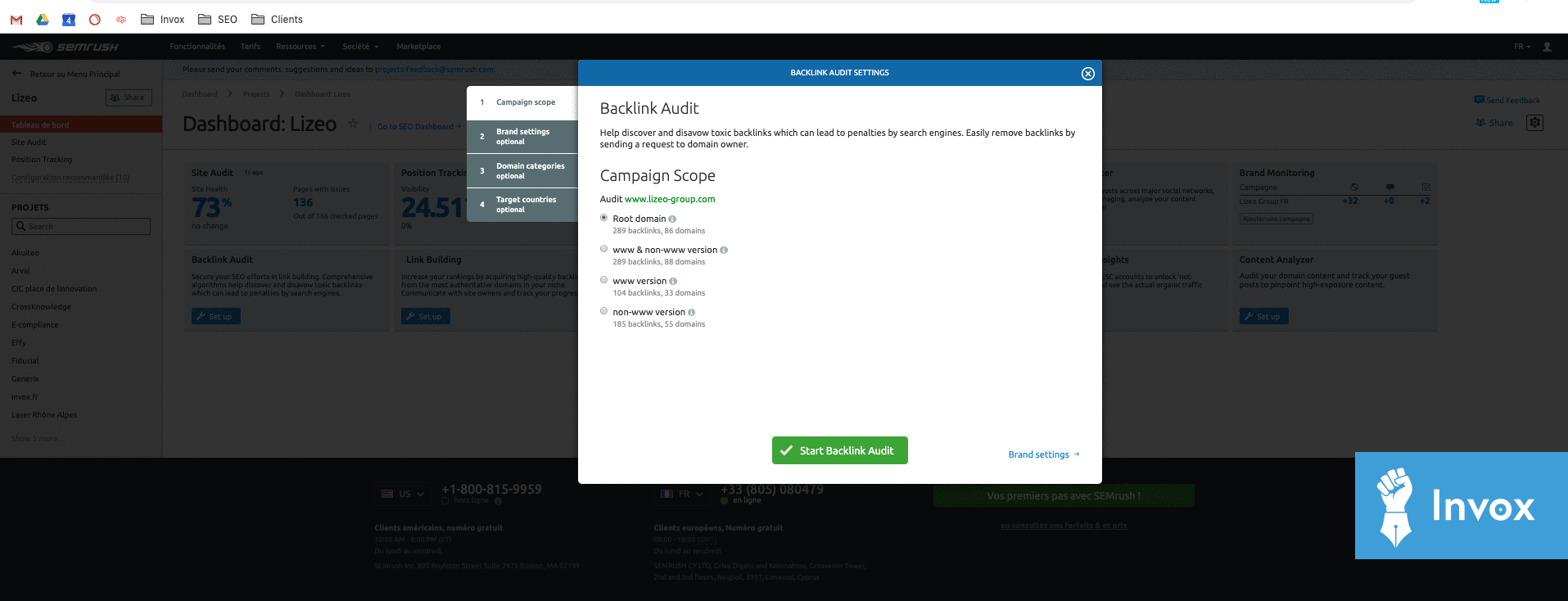The image size is (1568, 601).
Task: Close the Backlink Audit Settings dialog
Action: (x=1087, y=74)
